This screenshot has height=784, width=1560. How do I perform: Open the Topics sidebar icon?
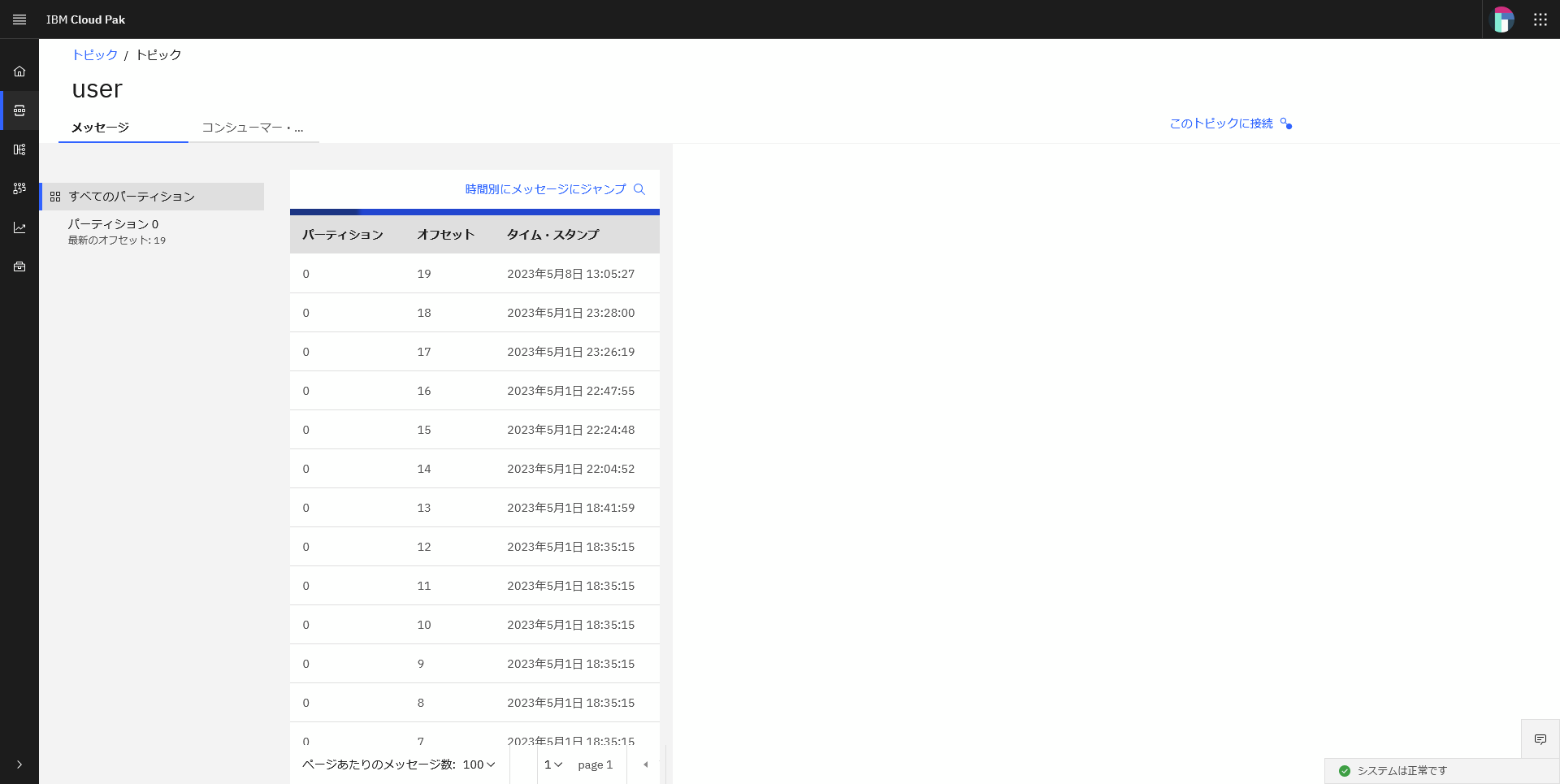[19, 110]
